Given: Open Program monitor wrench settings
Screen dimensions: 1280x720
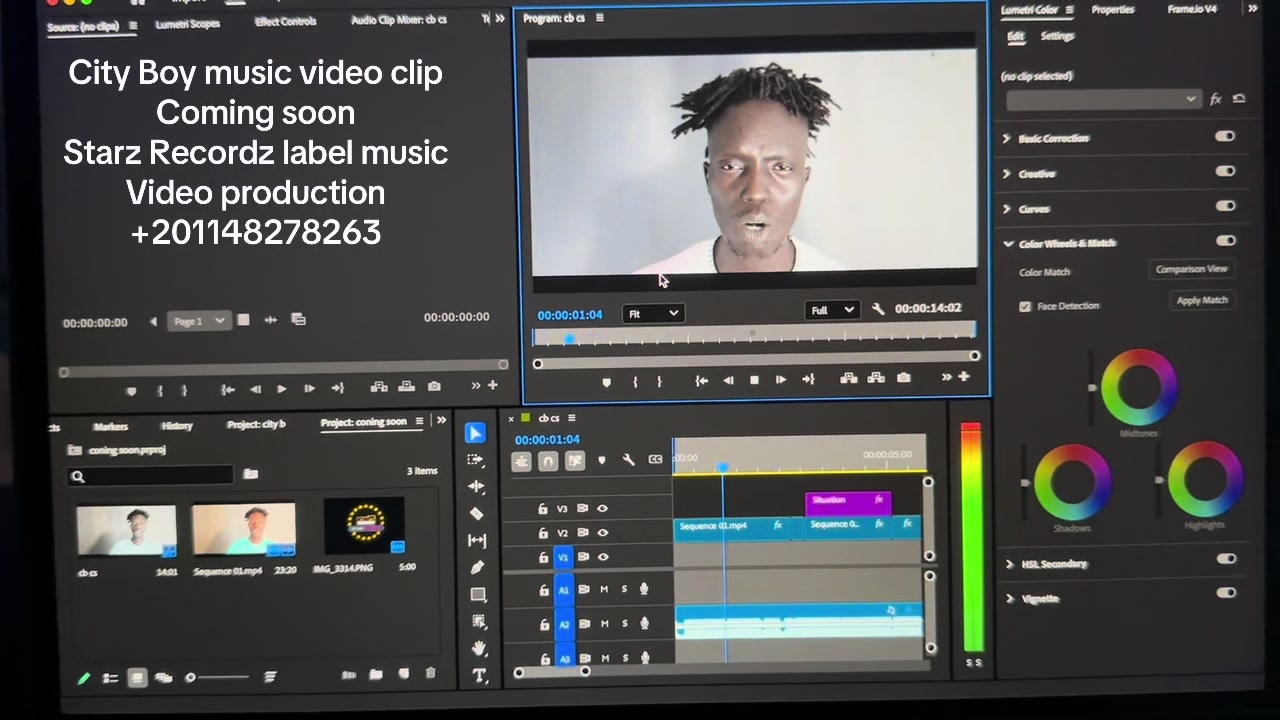Looking at the screenshot, I should (878, 310).
